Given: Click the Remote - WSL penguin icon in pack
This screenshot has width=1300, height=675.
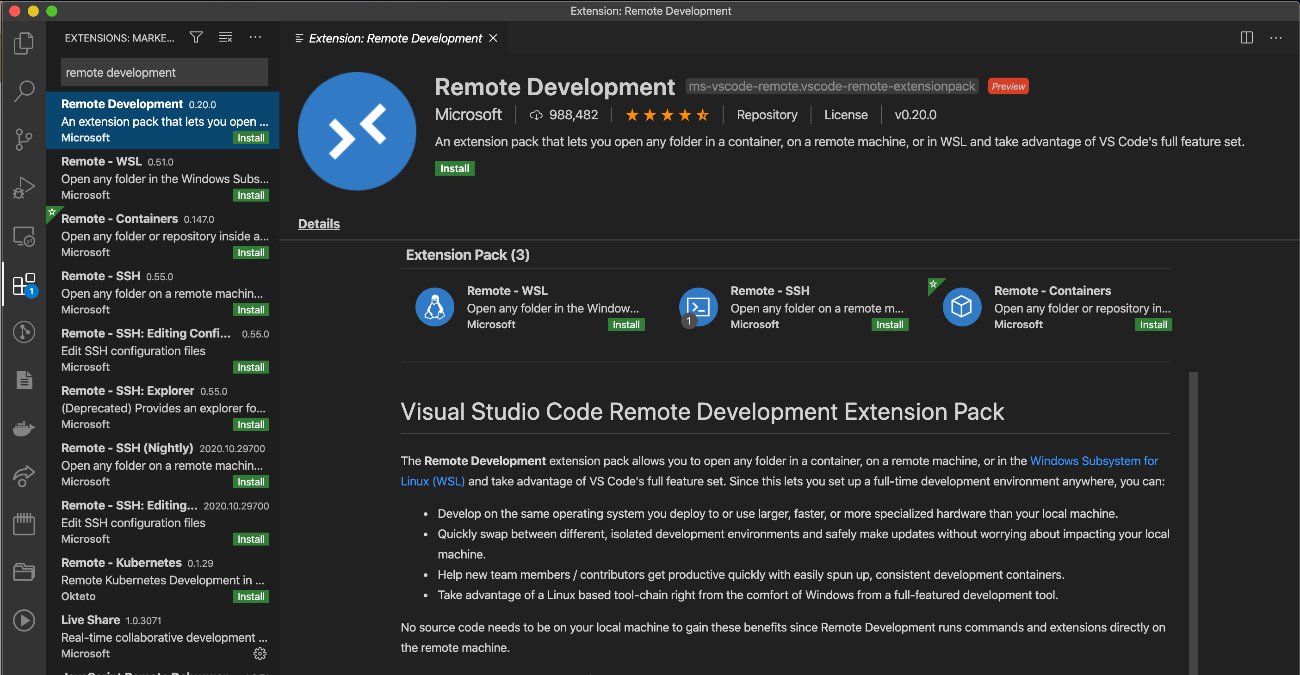Looking at the screenshot, I should tap(435, 307).
